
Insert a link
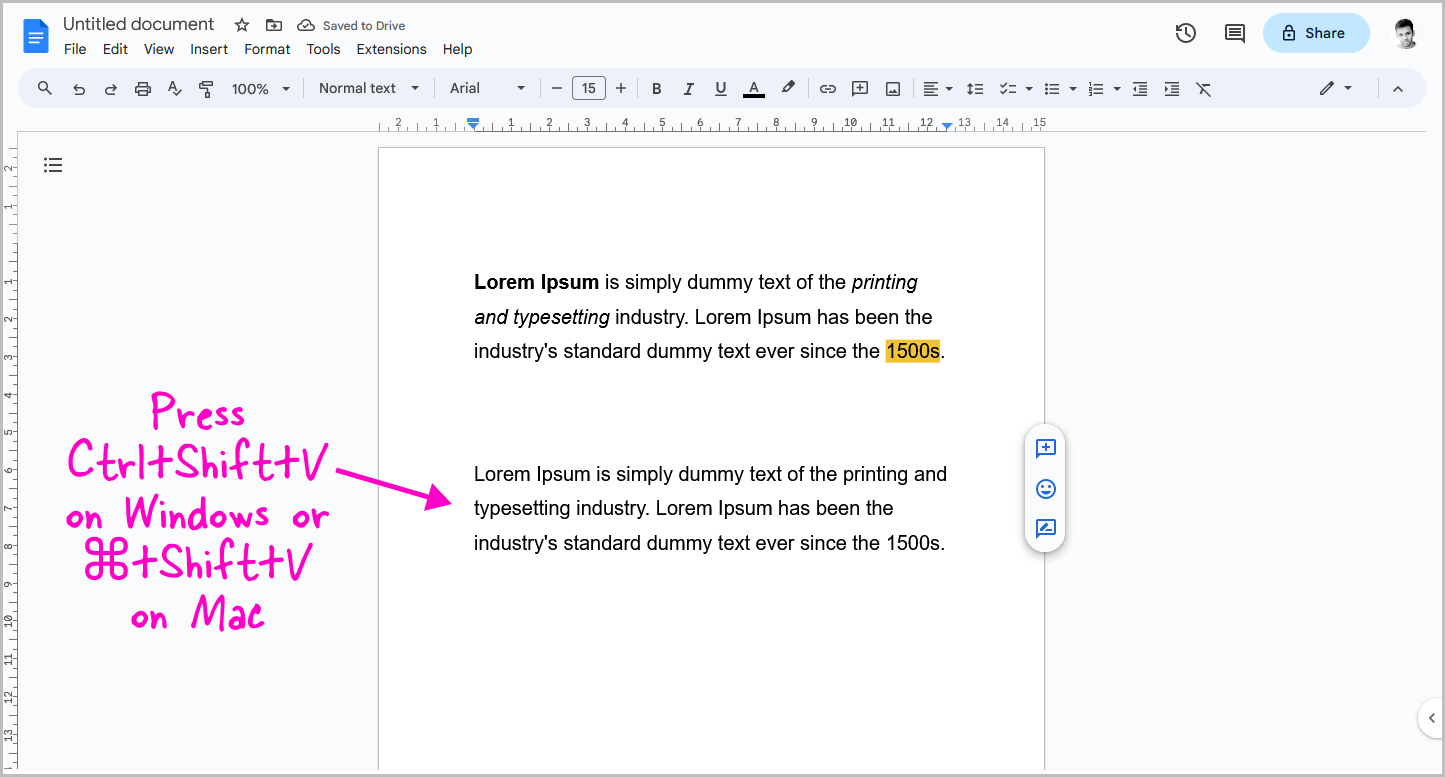[827, 88]
